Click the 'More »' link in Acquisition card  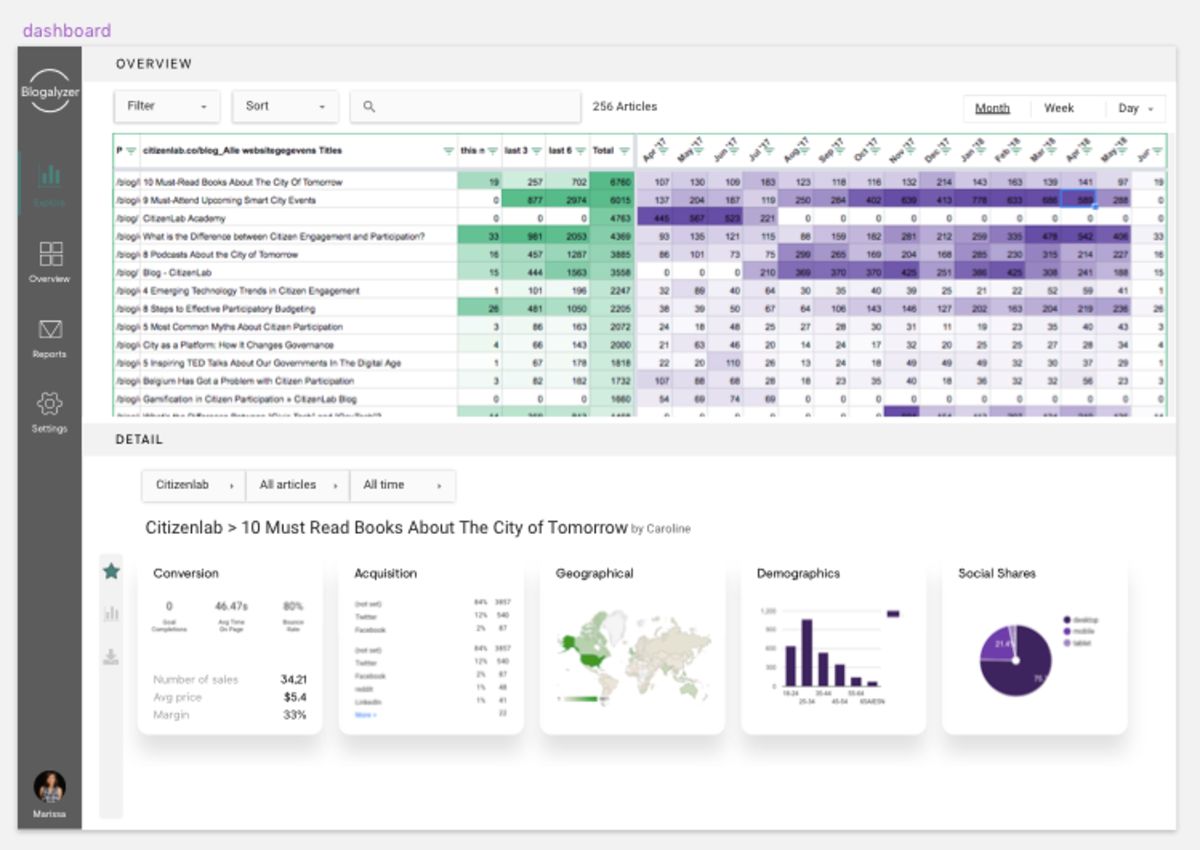pos(365,715)
